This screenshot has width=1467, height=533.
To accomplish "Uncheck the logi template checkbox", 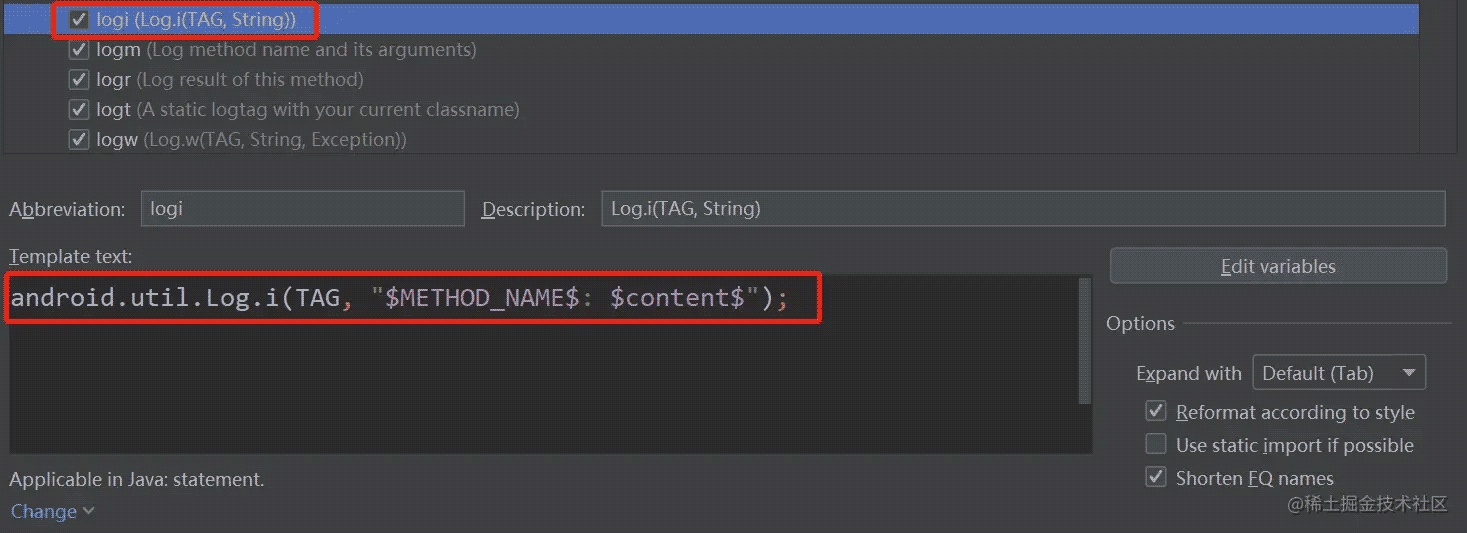I will [x=80, y=19].
